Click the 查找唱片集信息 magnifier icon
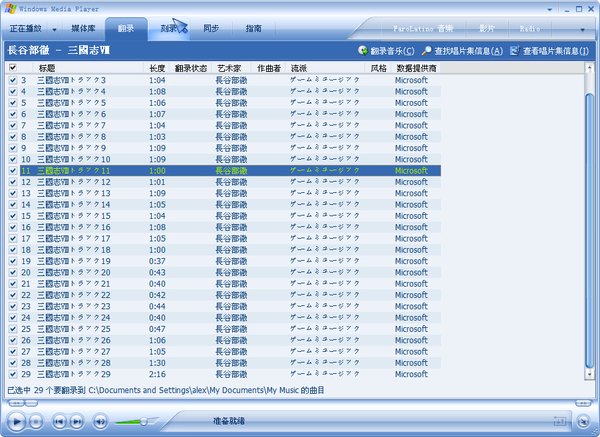Image resolution: width=600 pixels, height=437 pixels. [x=426, y=50]
